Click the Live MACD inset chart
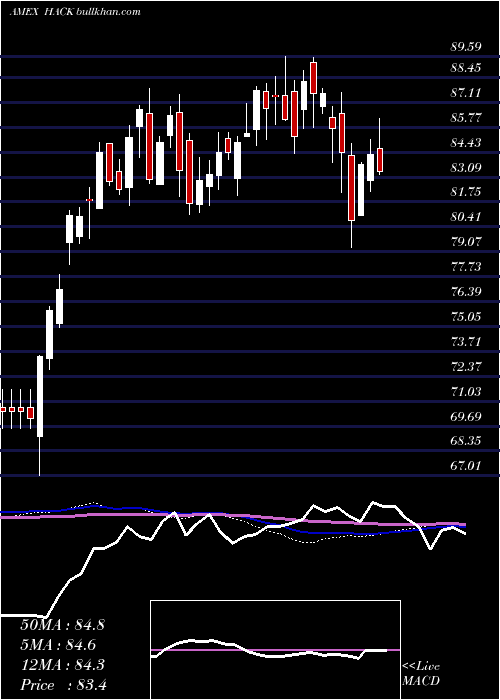The height and width of the screenshot is (700, 500). click(x=275, y=650)
